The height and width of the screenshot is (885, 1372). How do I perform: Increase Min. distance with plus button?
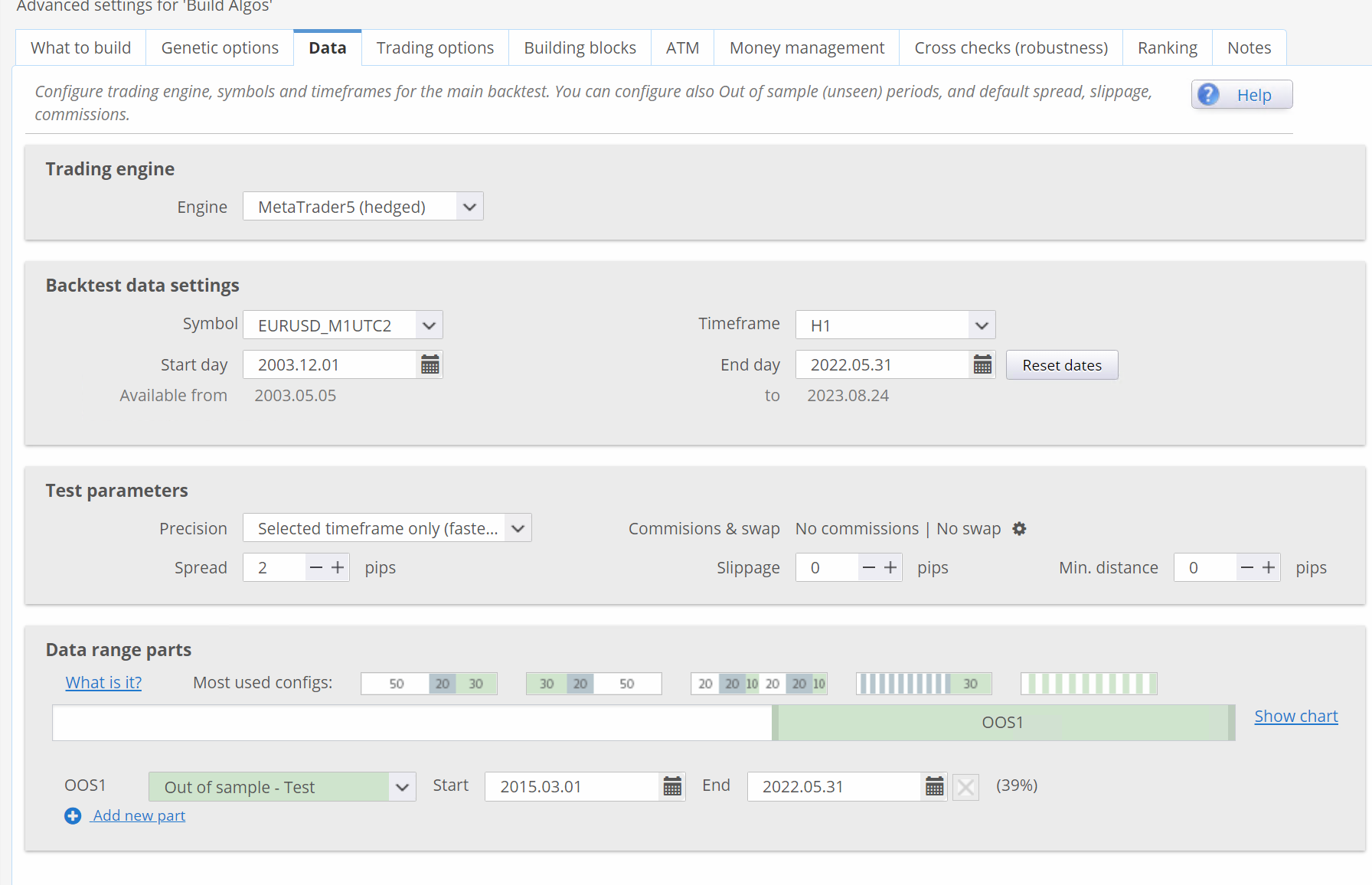1269,568
